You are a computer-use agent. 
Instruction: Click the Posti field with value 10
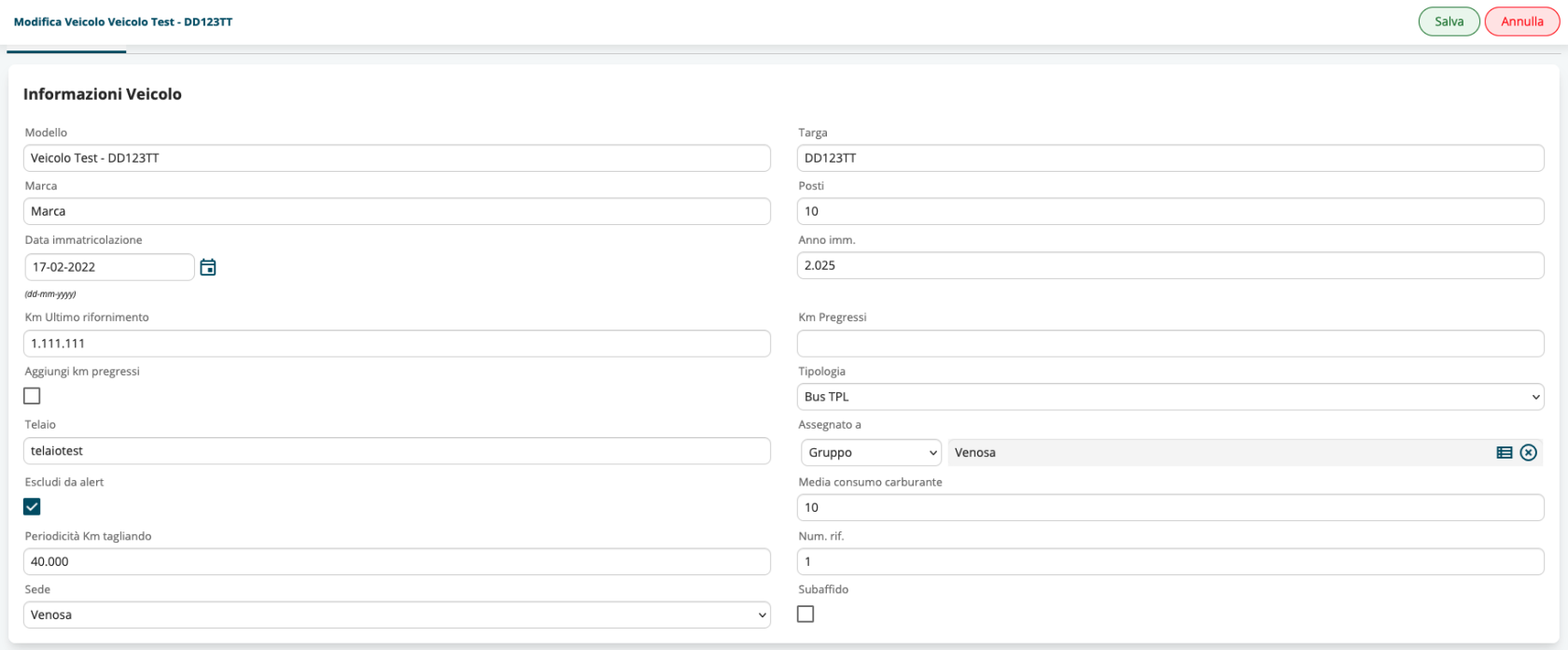pyautogui.click(x=1170, y=211)
